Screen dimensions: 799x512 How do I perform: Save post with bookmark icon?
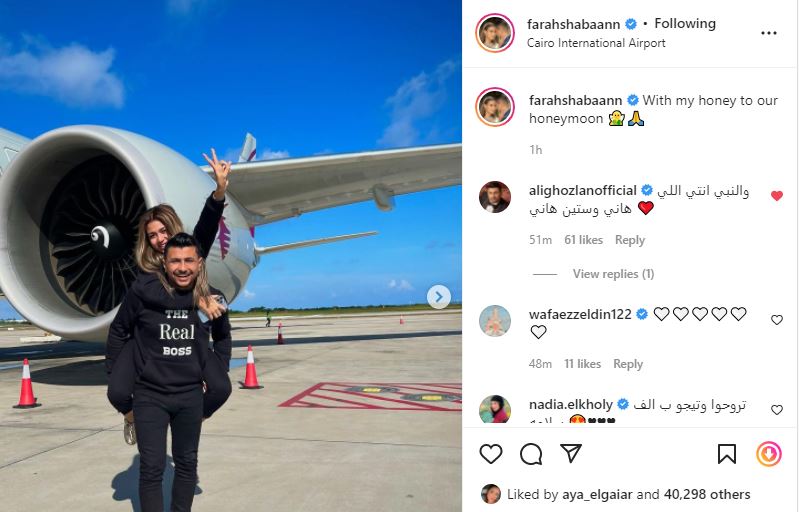click(727, 454)
